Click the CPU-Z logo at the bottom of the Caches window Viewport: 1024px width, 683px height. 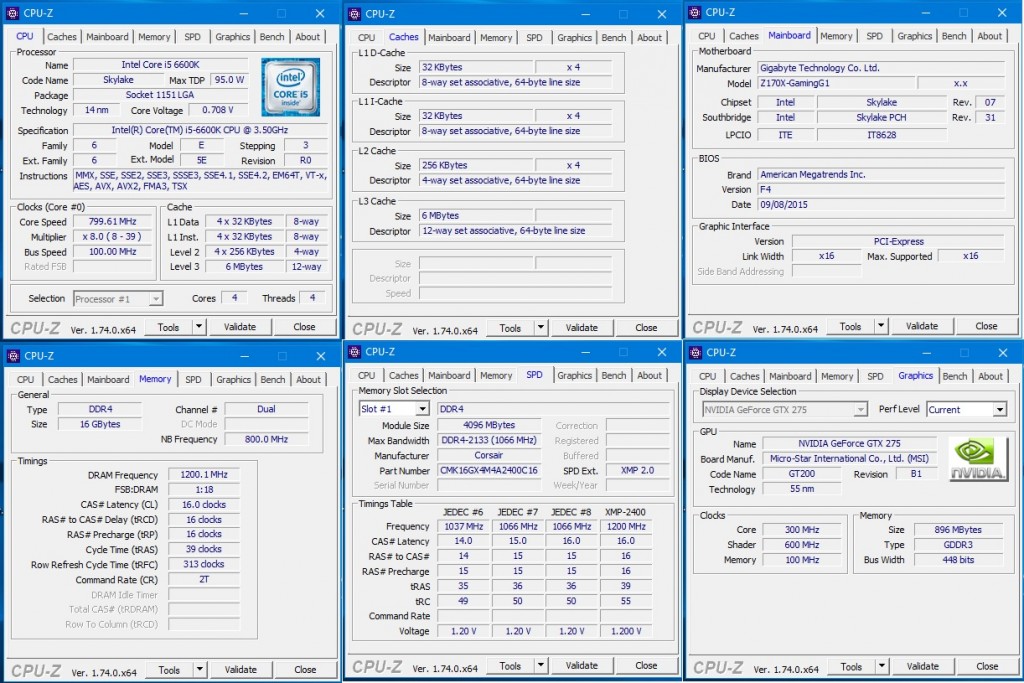pyautogui.click(x=375, y=327)
